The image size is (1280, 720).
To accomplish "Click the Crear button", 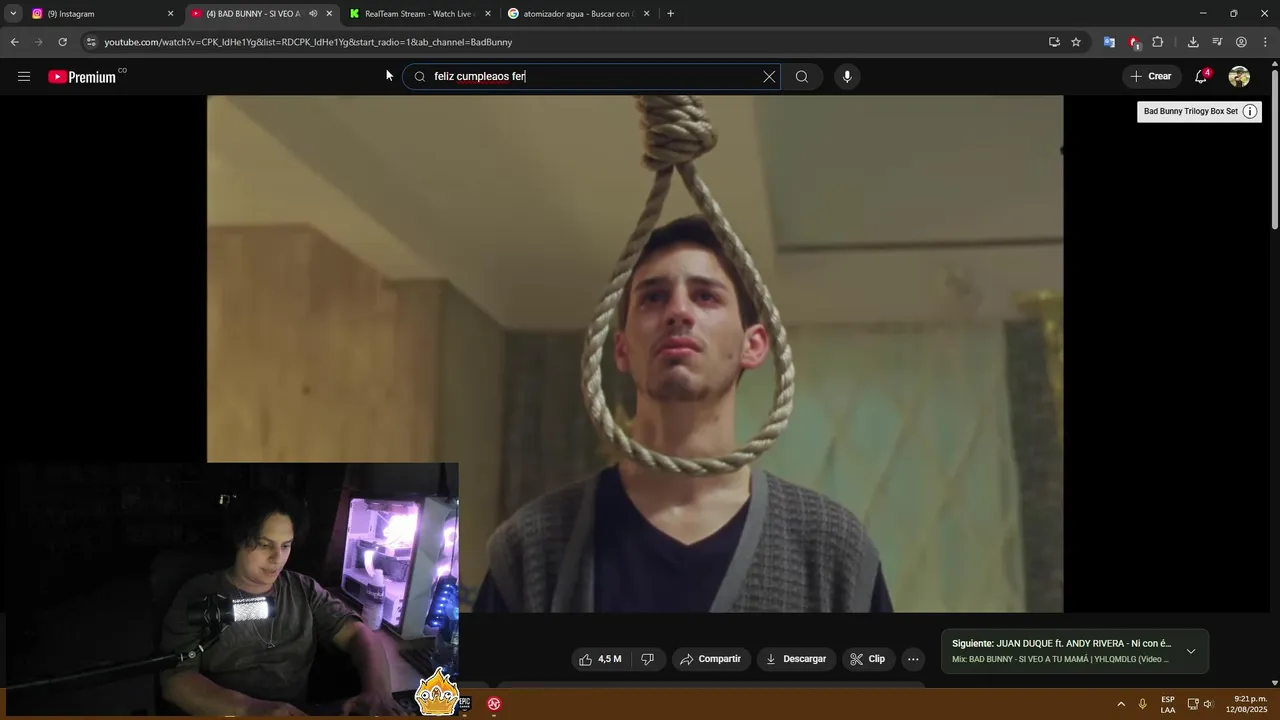I will pyautogui.click(x=1151, y=77).
